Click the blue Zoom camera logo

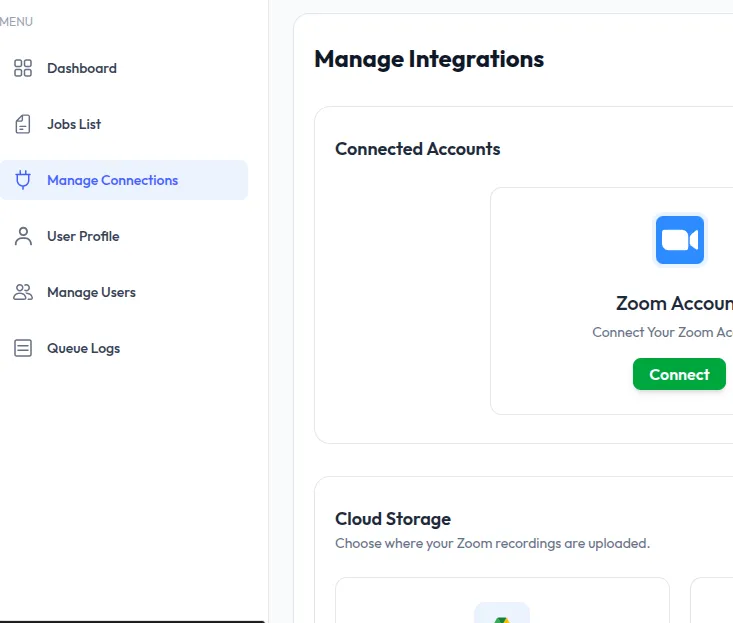click(x=680, y=240)
